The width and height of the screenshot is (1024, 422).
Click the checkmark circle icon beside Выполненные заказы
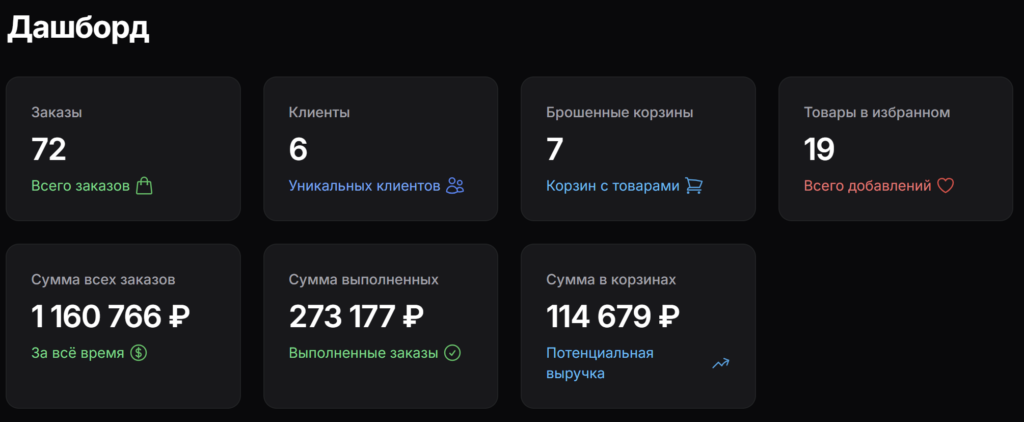click(x=452, y=352)
